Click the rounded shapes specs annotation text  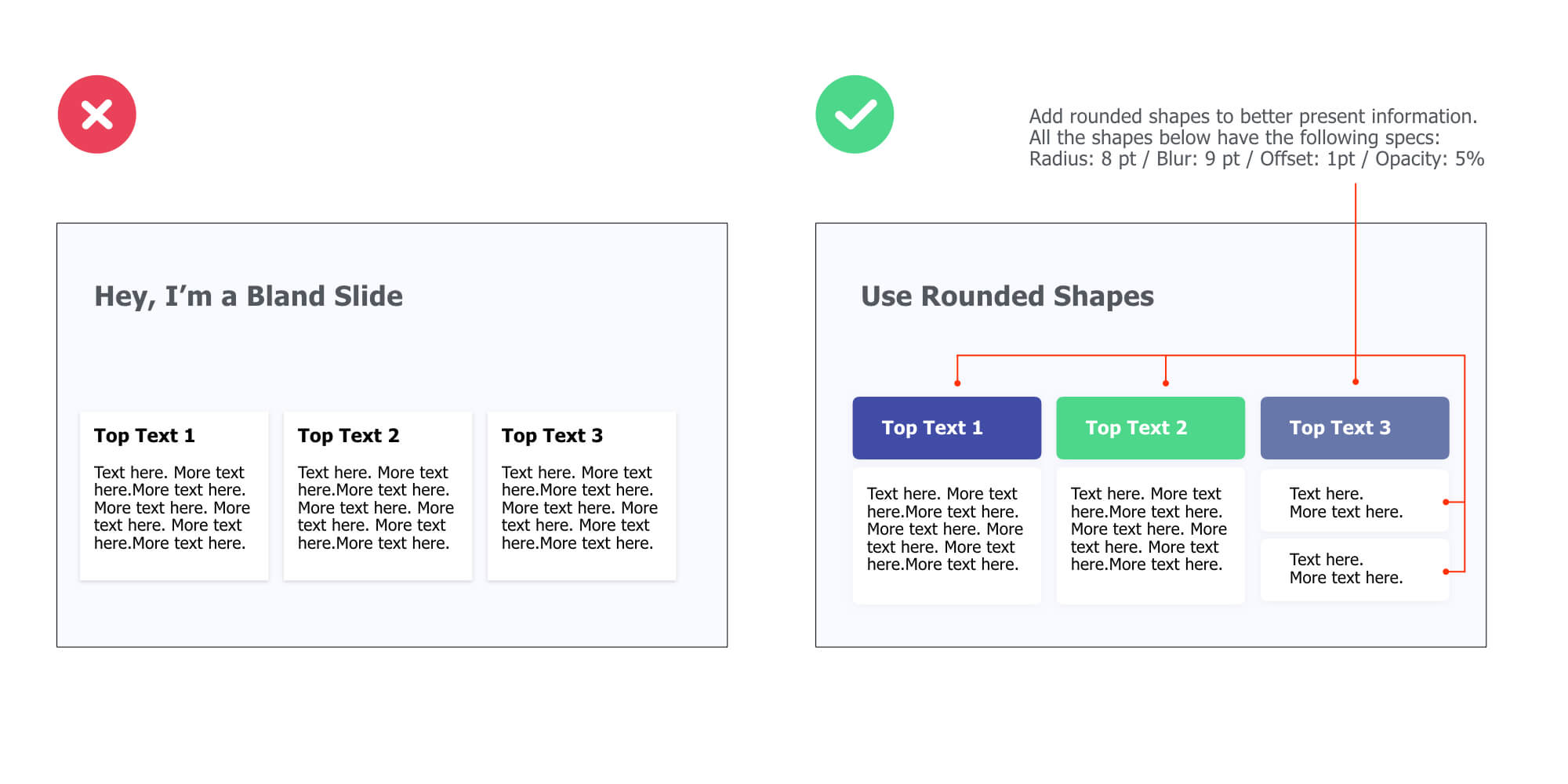tap(1254, 138)
